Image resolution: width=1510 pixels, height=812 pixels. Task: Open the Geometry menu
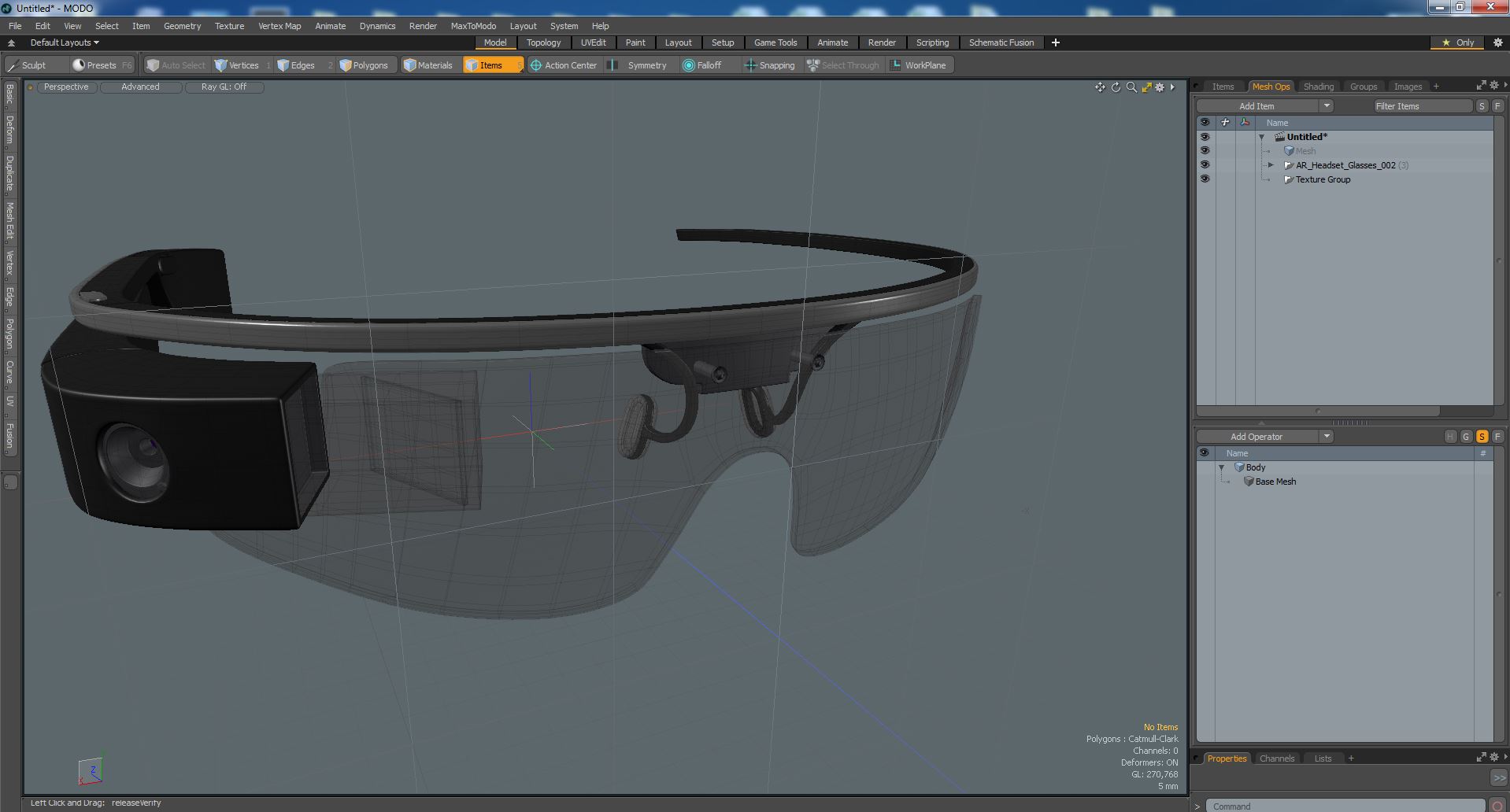(x=182, y=26)
